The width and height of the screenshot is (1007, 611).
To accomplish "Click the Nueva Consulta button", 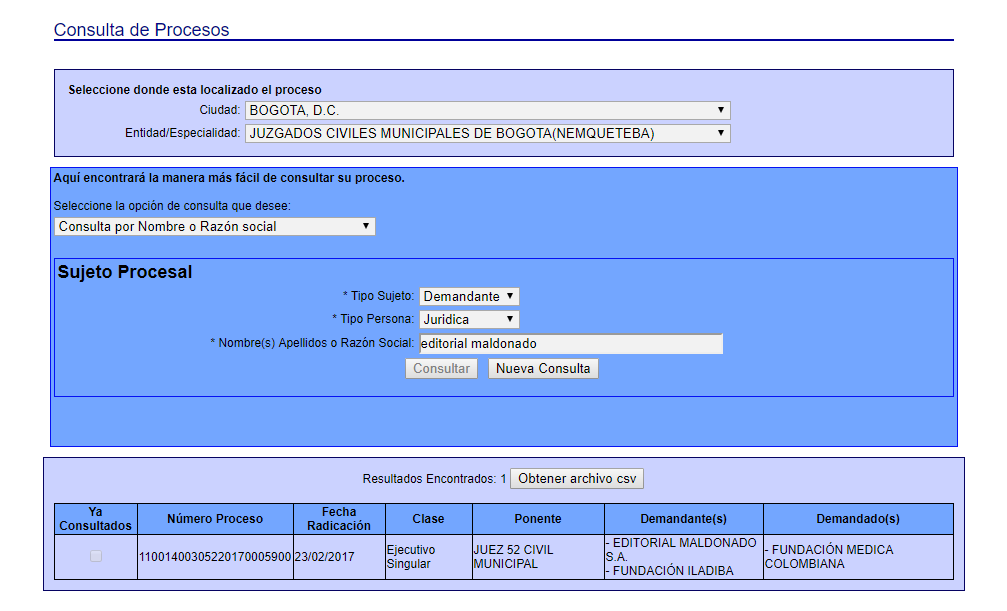I will (543, 369).
